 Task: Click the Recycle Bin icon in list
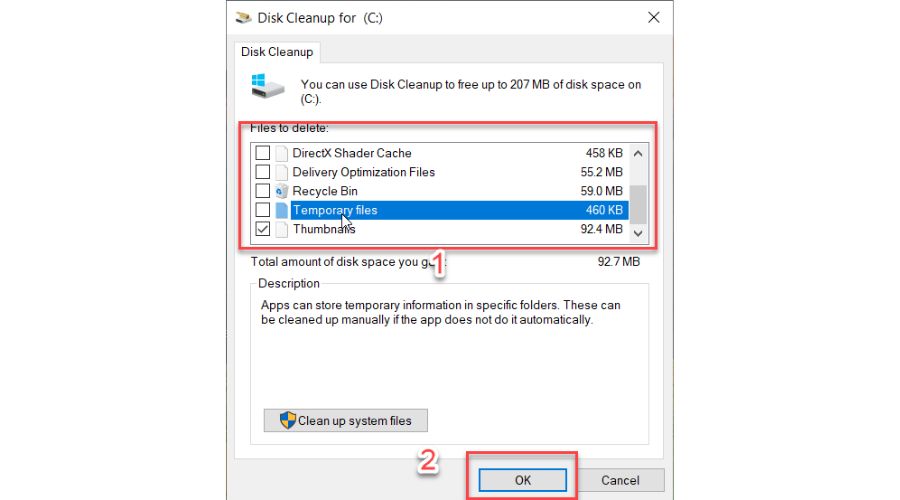coord(281,191)
